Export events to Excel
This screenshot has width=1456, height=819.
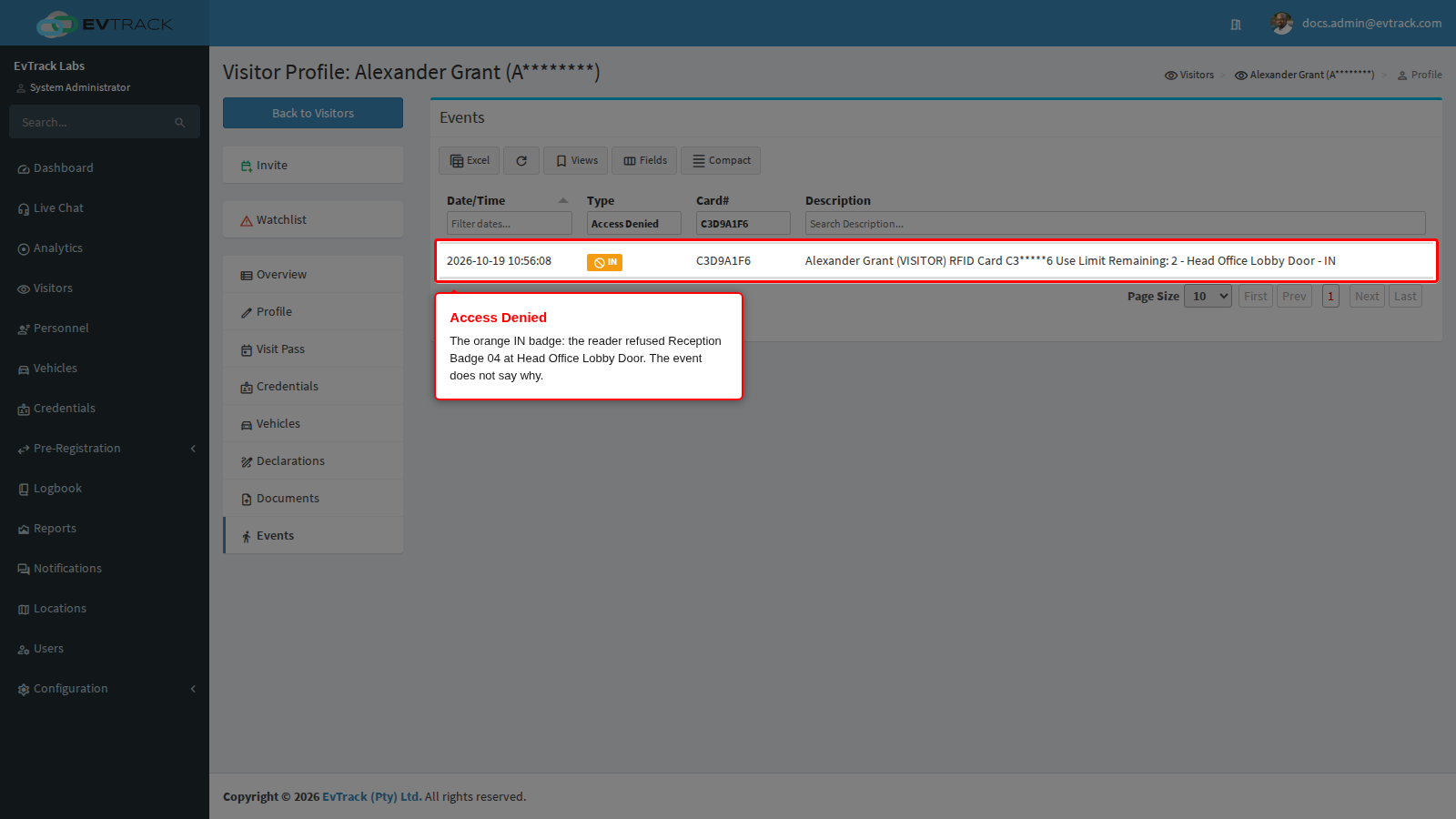click(x=470, y=161)
